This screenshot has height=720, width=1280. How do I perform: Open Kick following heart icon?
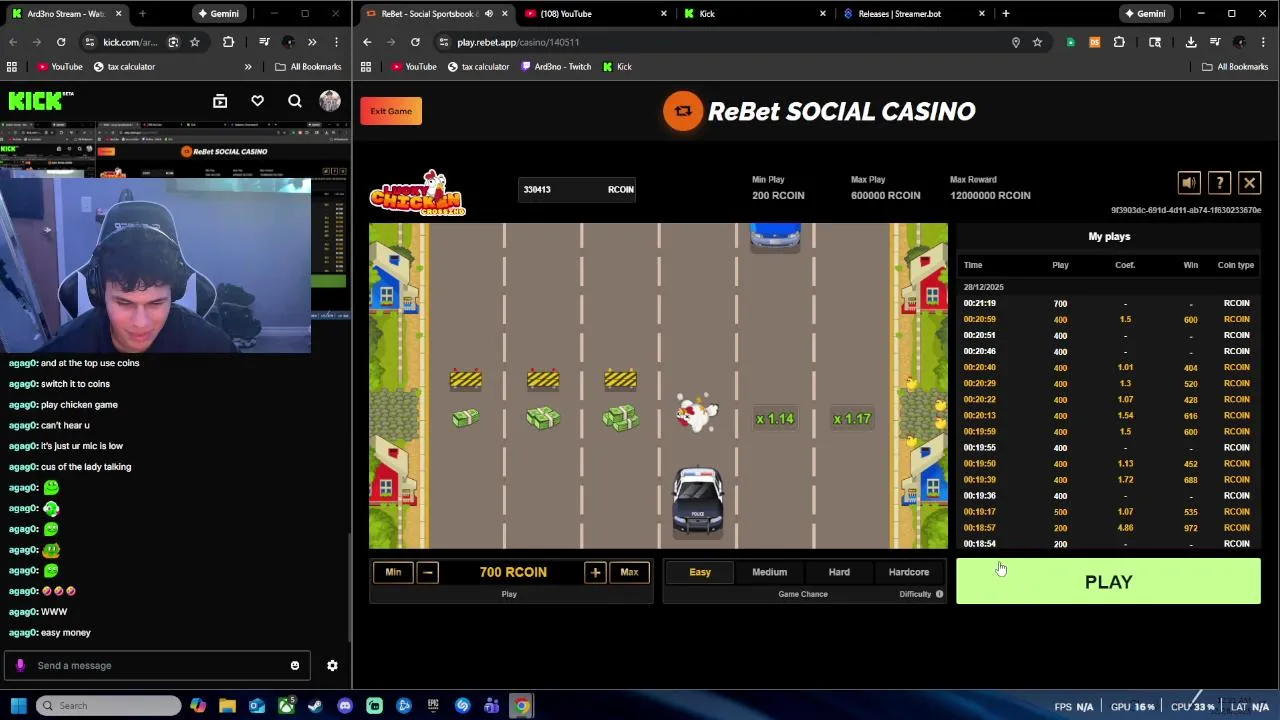[x=257, y=101]
